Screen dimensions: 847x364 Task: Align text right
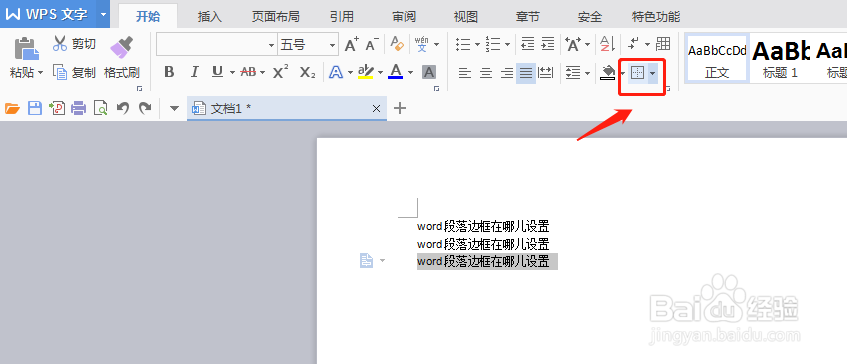click(x=506, y=72)
